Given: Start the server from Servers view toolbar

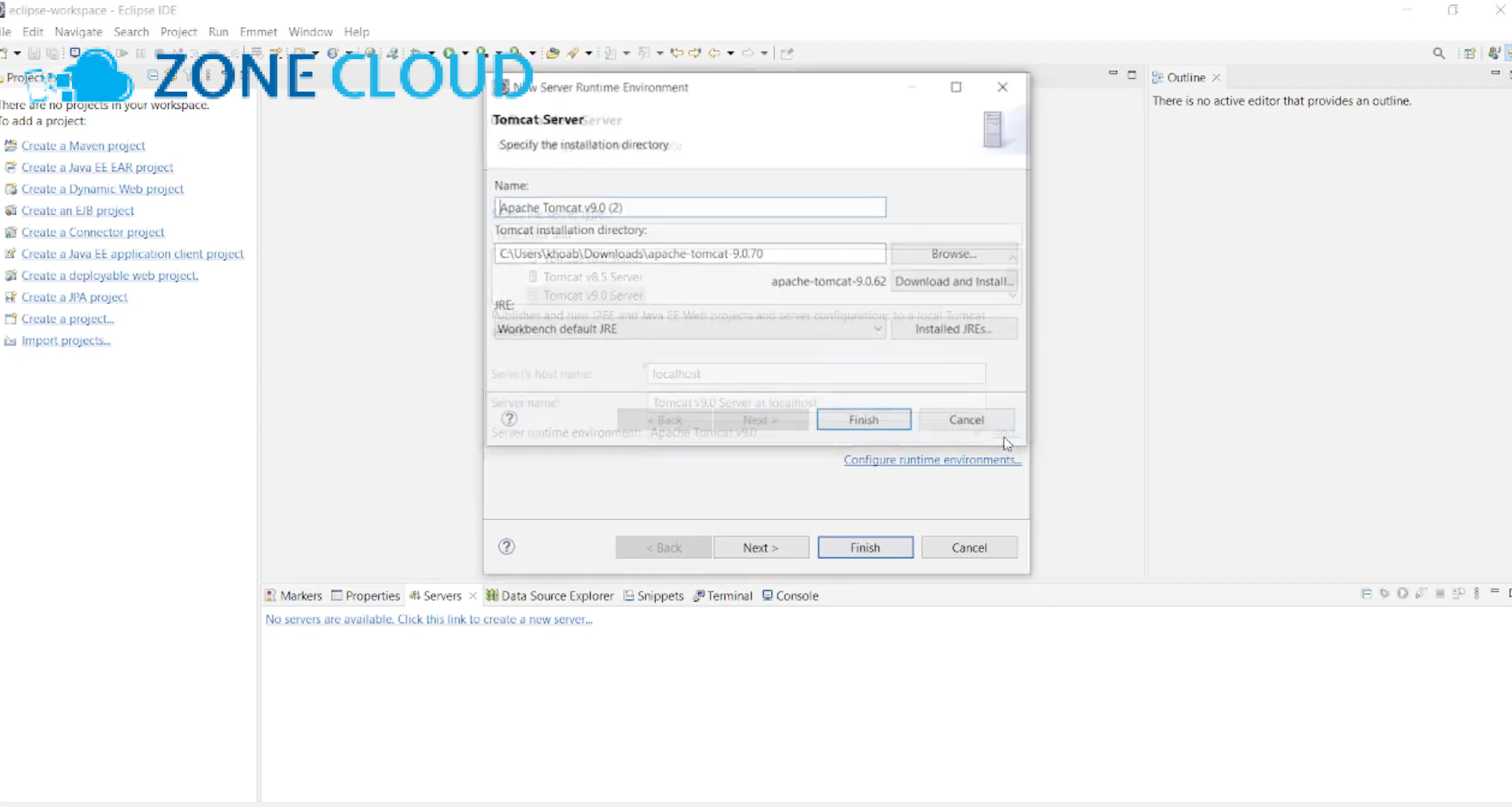Looking at the screenshot, I should click(1402, 593).
